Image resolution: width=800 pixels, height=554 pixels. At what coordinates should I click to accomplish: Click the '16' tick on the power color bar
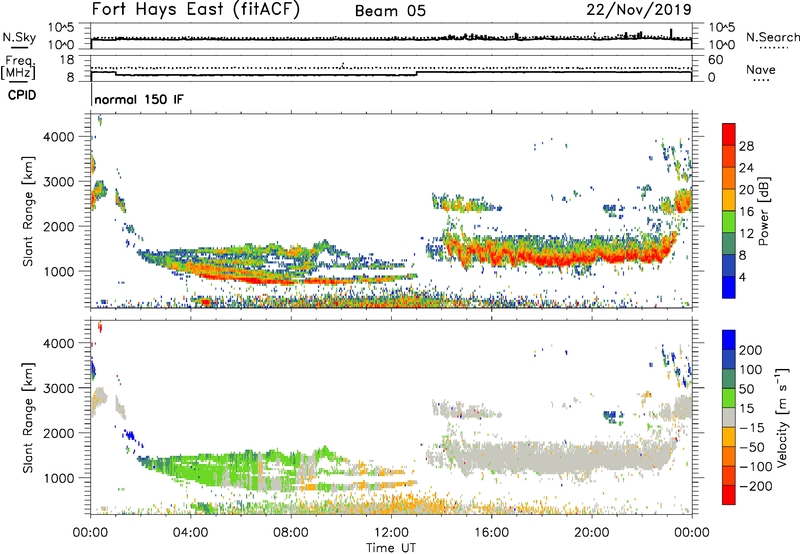coord(746,212)
